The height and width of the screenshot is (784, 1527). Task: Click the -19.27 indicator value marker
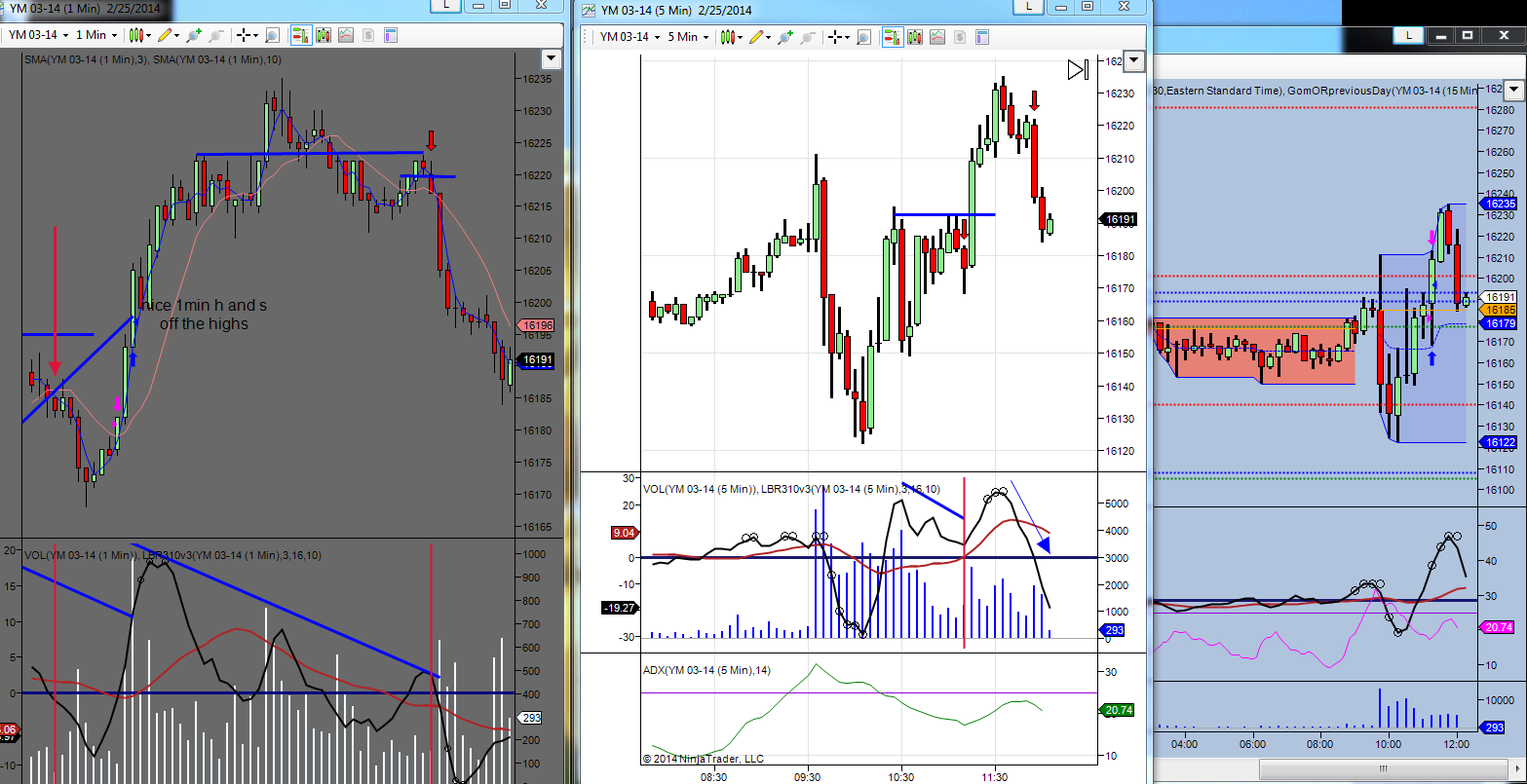coord(619,607)
